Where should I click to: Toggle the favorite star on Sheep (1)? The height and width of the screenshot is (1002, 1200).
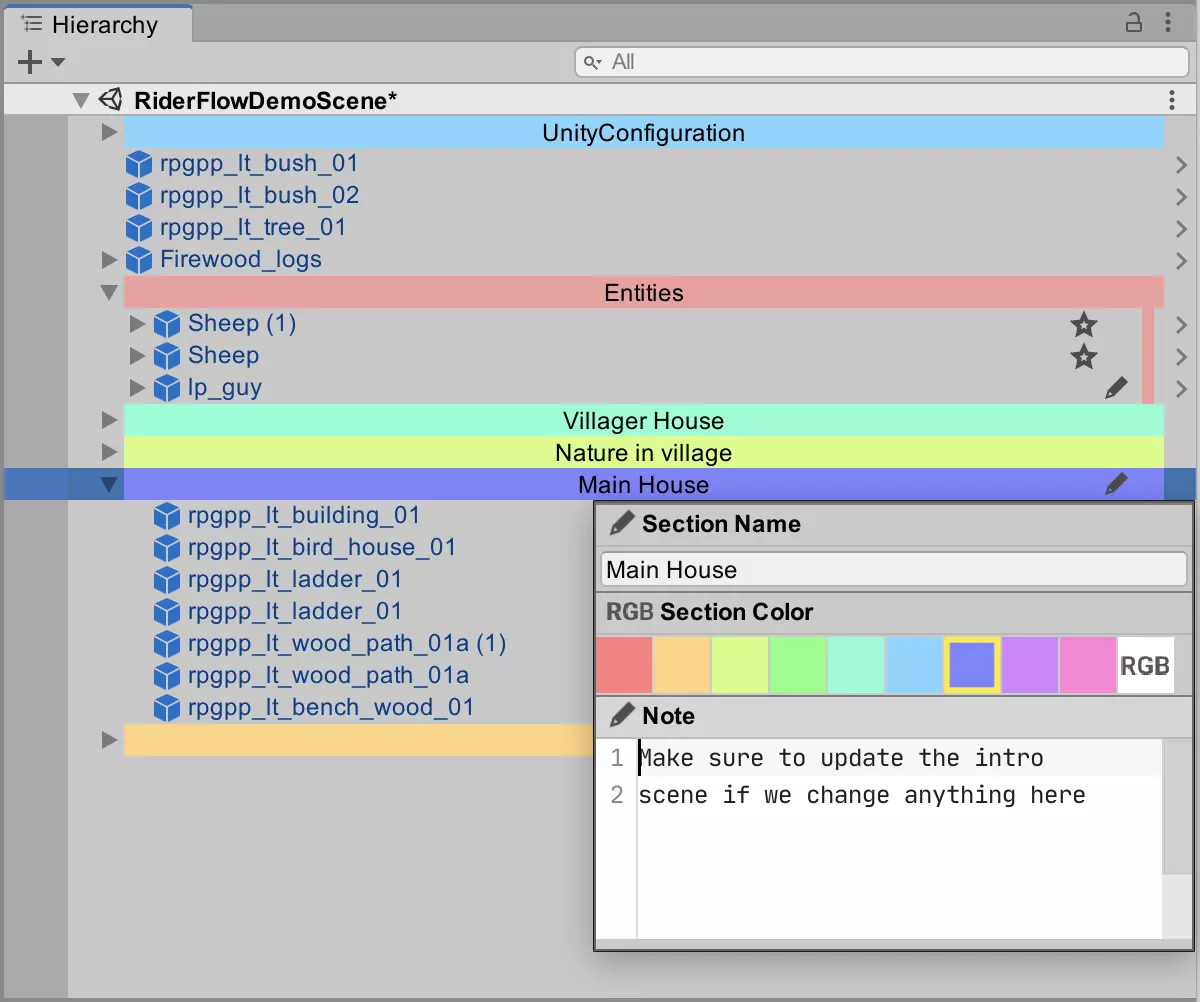[x=1084, y=324]
